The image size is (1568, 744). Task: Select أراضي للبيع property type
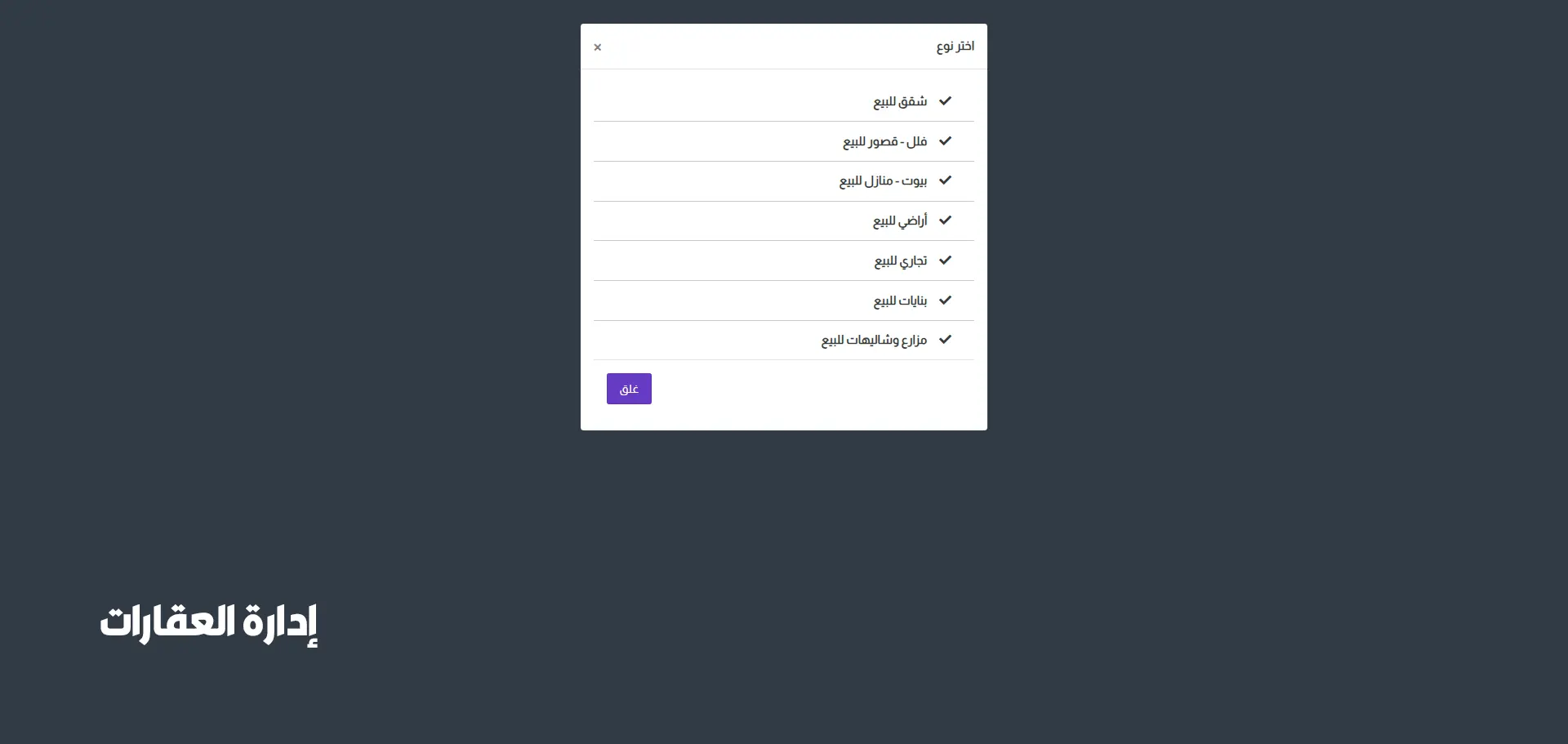pos(899,221)
